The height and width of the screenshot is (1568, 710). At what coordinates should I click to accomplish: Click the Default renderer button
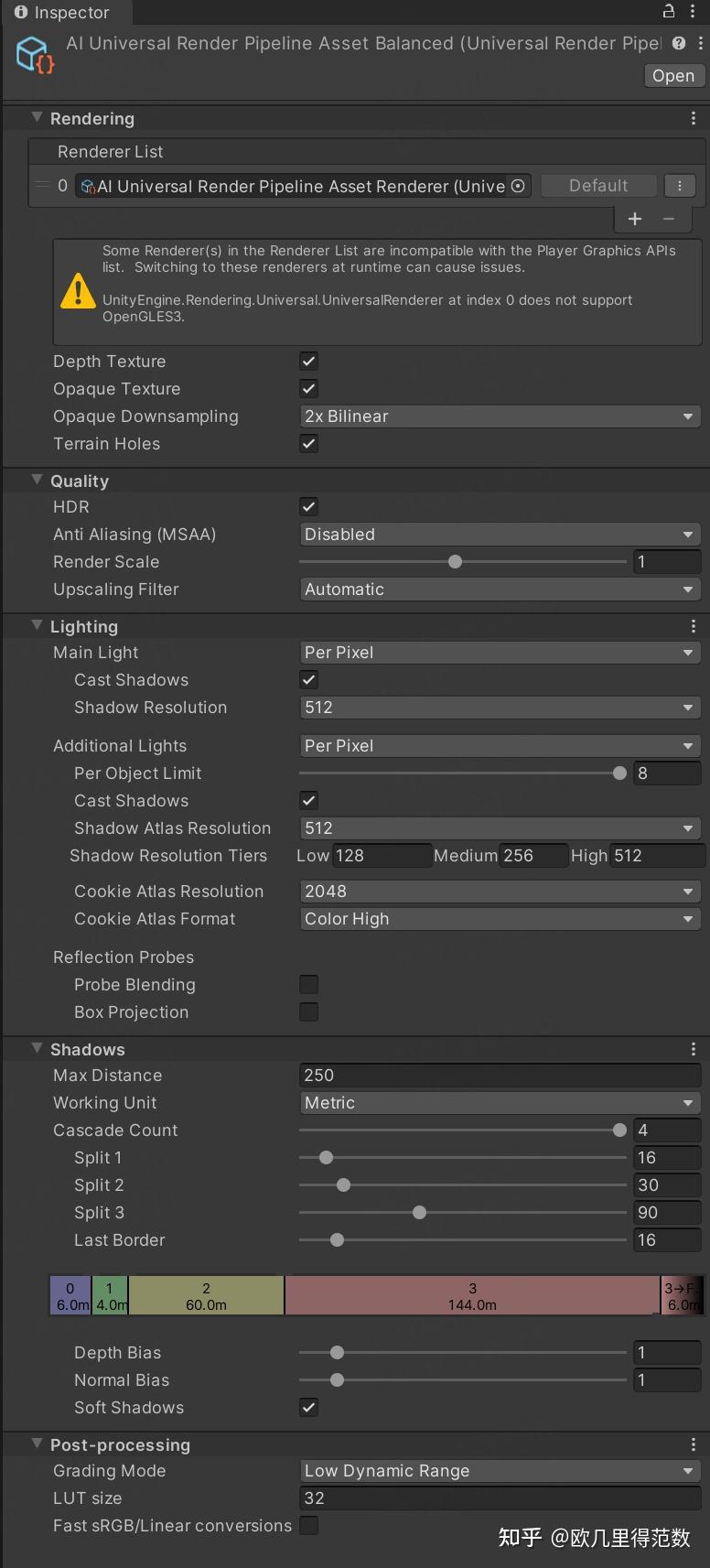coord(598,186)
